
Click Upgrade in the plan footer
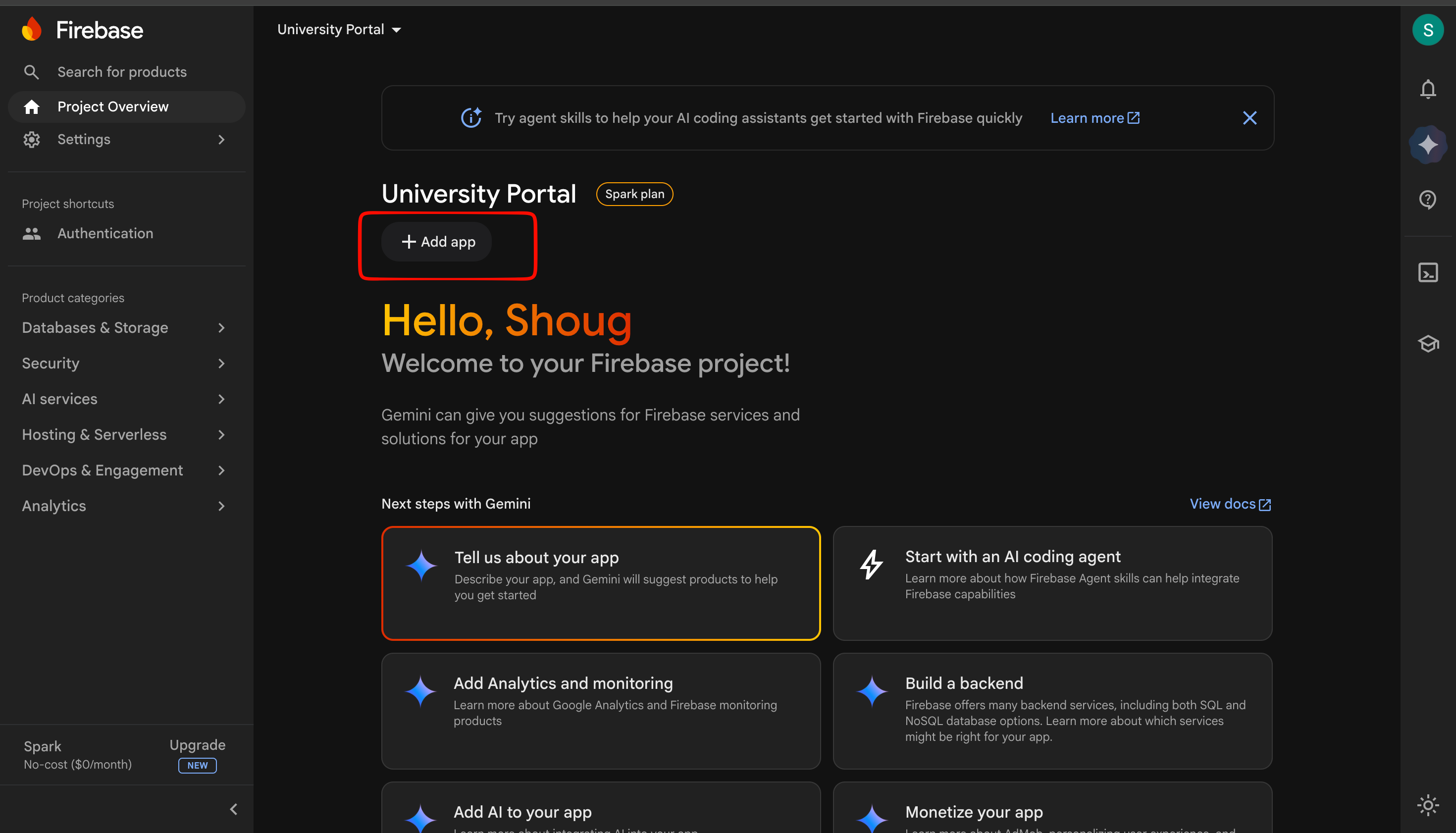pos(198,745)
